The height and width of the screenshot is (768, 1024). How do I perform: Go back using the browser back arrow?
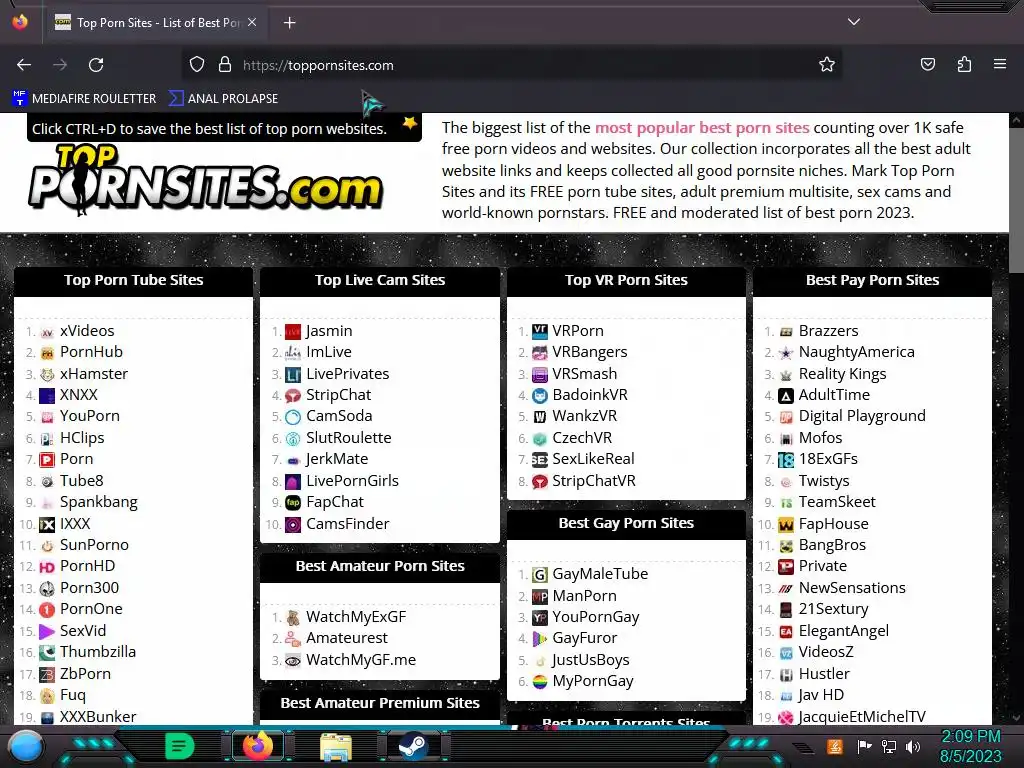pos(24,65)
